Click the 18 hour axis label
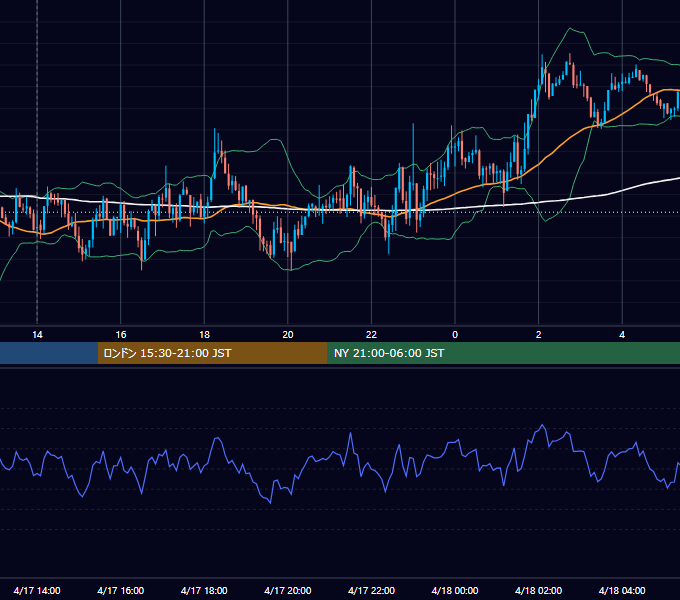The image size is (680, 600). pyautogui.click(x=204, y=335)
